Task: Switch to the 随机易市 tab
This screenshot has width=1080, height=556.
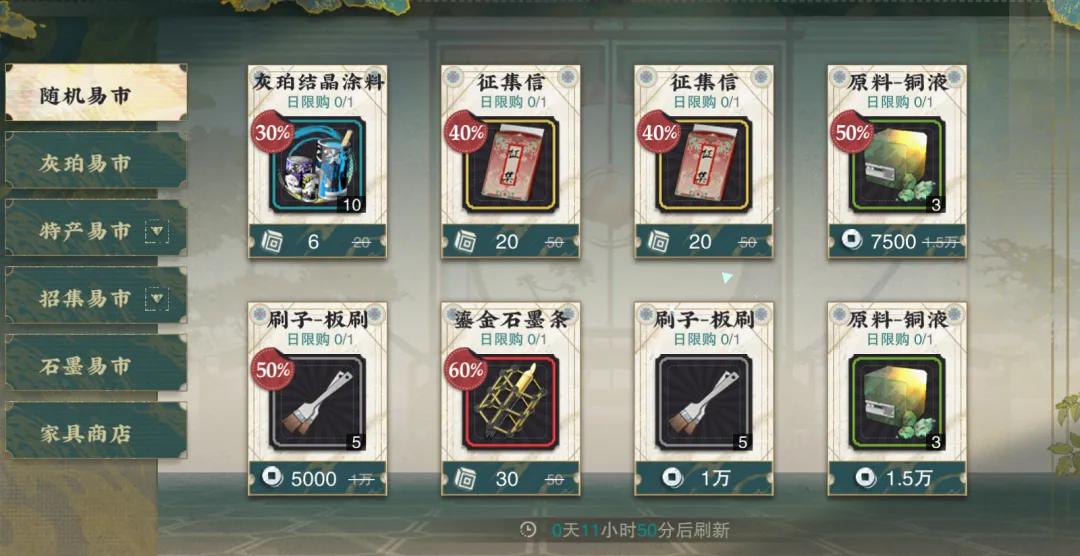Action: (96, 92)
